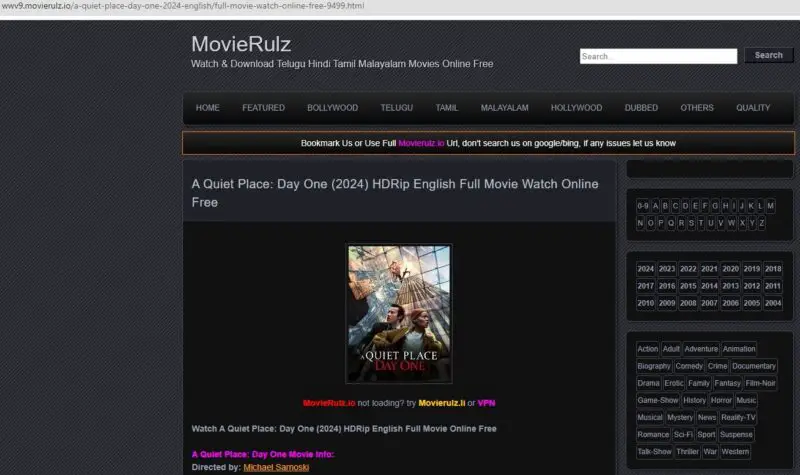Click the Search input field
Viewport: 800px width, 475px height.
(x=658, y=56)
